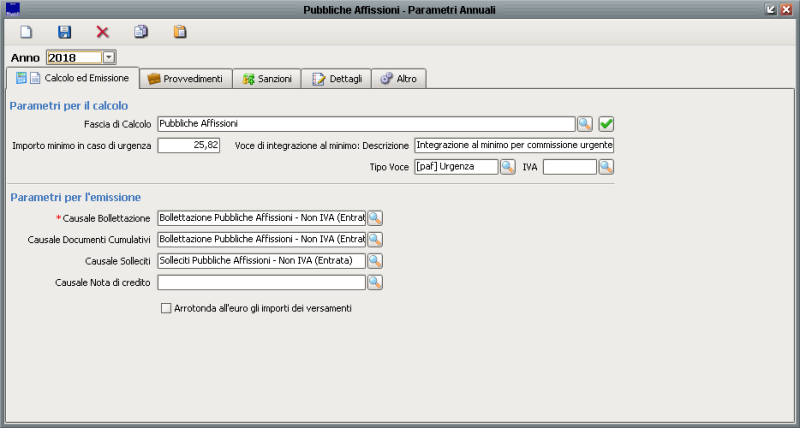This screenshot has height=428, width=800.
Task: Click the Causale Solleciti field
Action: pos(262,261)
